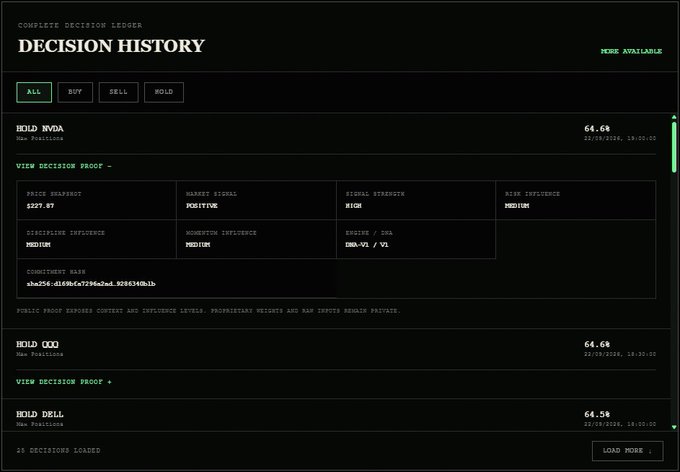Screen dimensions: 680x472
Task: Collapse the NVDA View Decision Proof section
Action: click(64, 166)
